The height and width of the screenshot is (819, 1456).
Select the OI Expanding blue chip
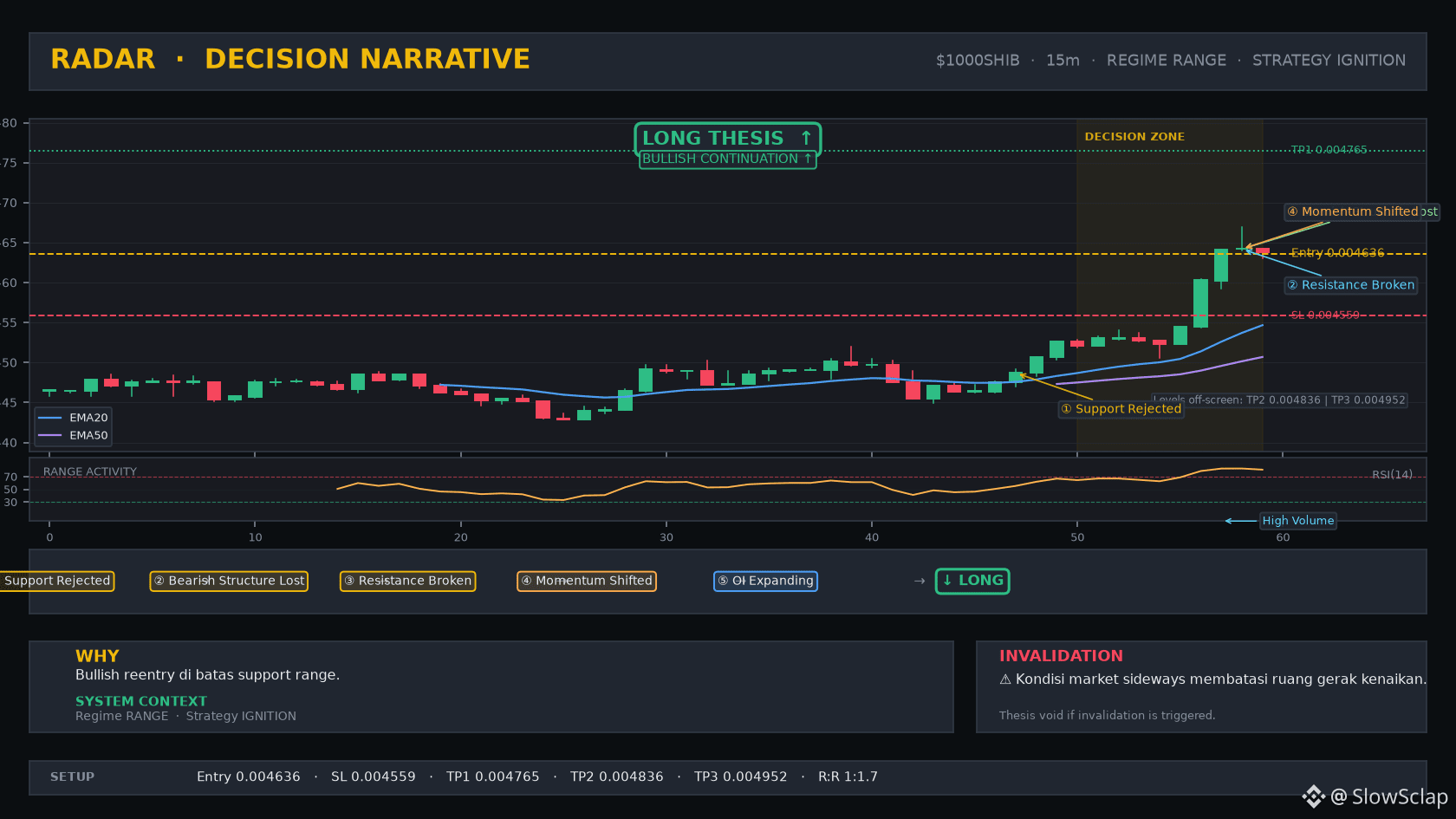tap(765, 581)
